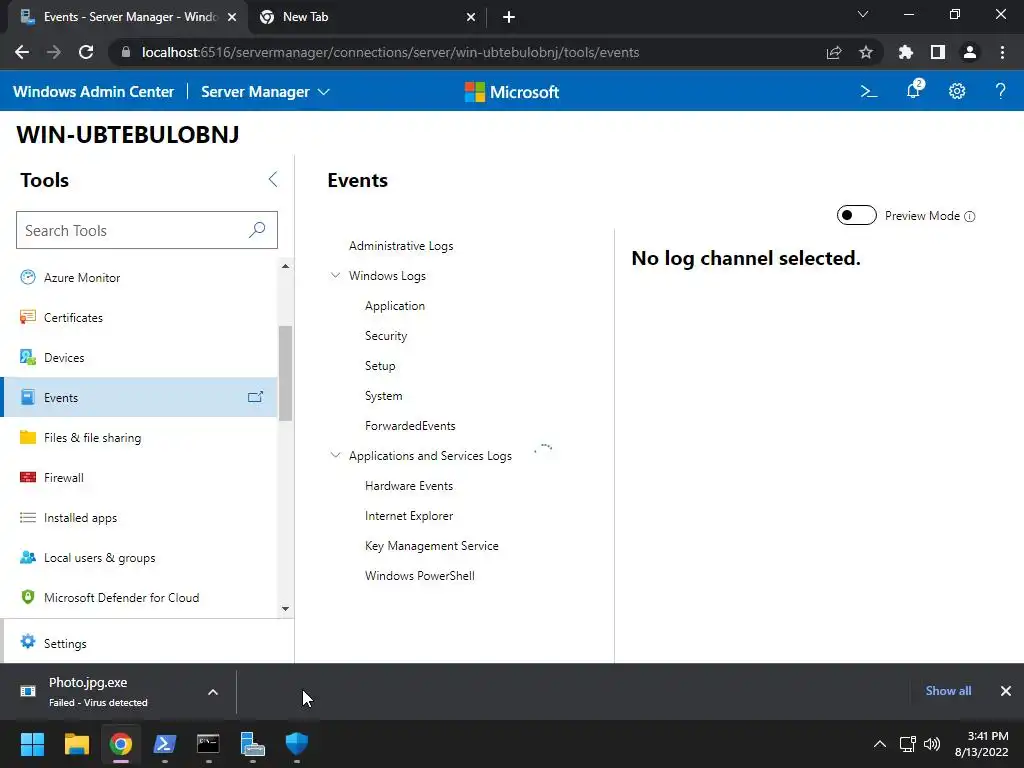Viewport: 1024px width, 768px height.
Task: Switch to the New Tab browser tab
Action: pyautogui.click(x=366, y=17)
